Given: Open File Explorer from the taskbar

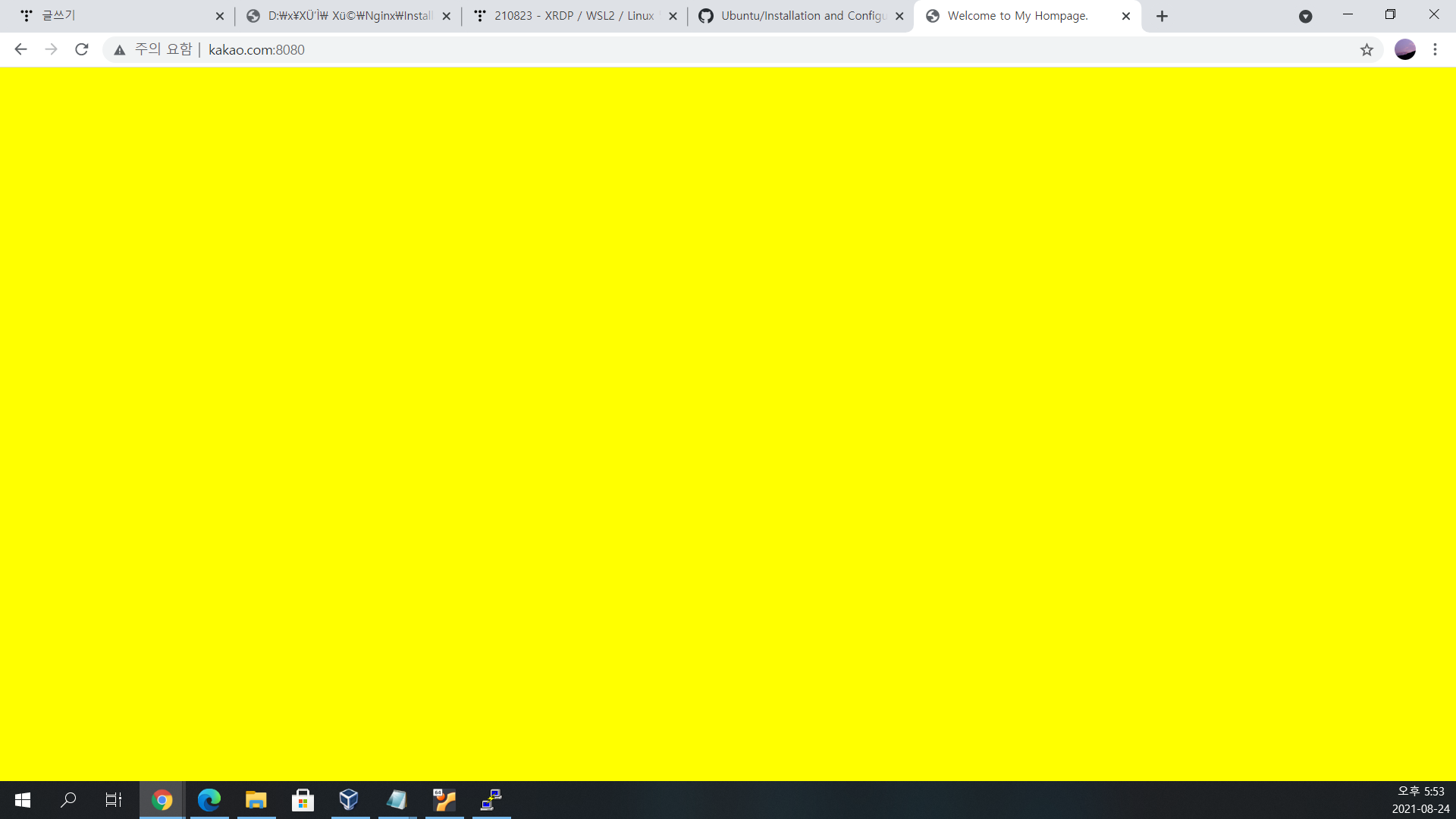Looking at the screenshot, I should point(256,800).
